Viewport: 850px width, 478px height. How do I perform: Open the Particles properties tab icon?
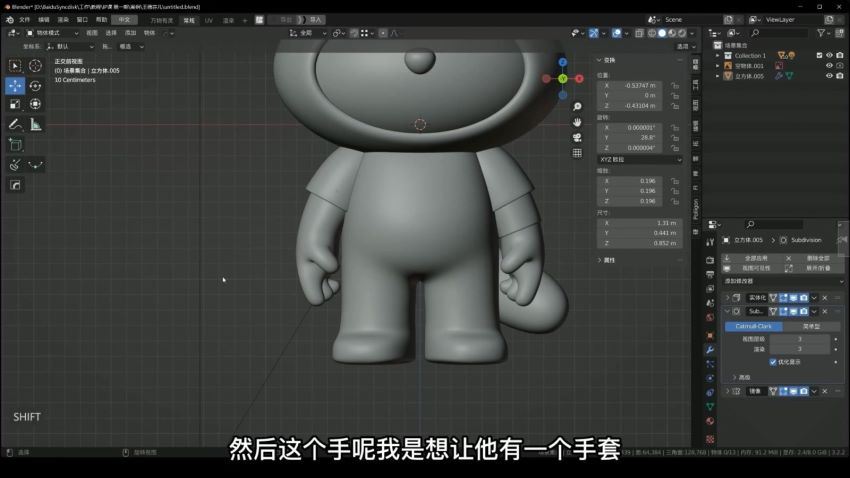tap(710, 364)
